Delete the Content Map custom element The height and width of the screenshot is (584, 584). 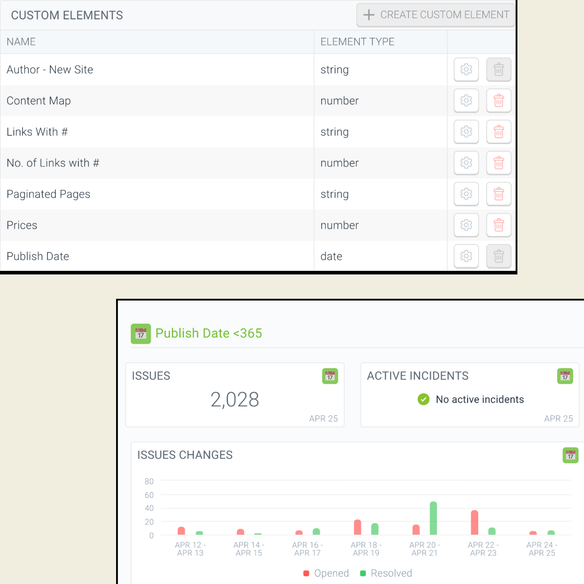[498, 101]
